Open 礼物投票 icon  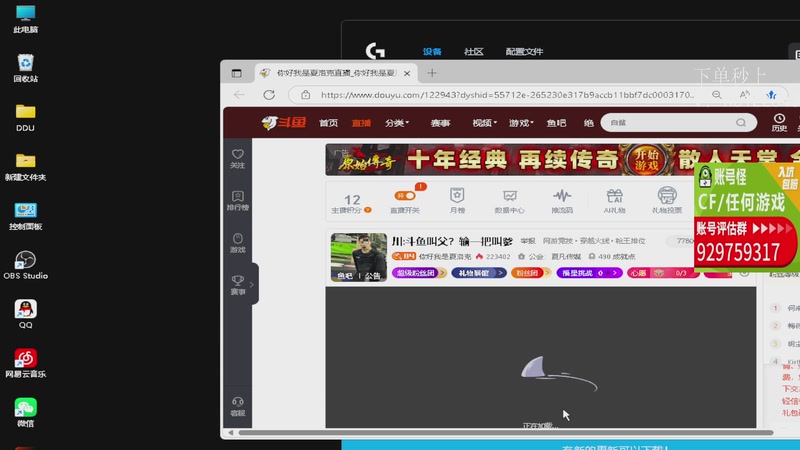(x=667, y=201)
